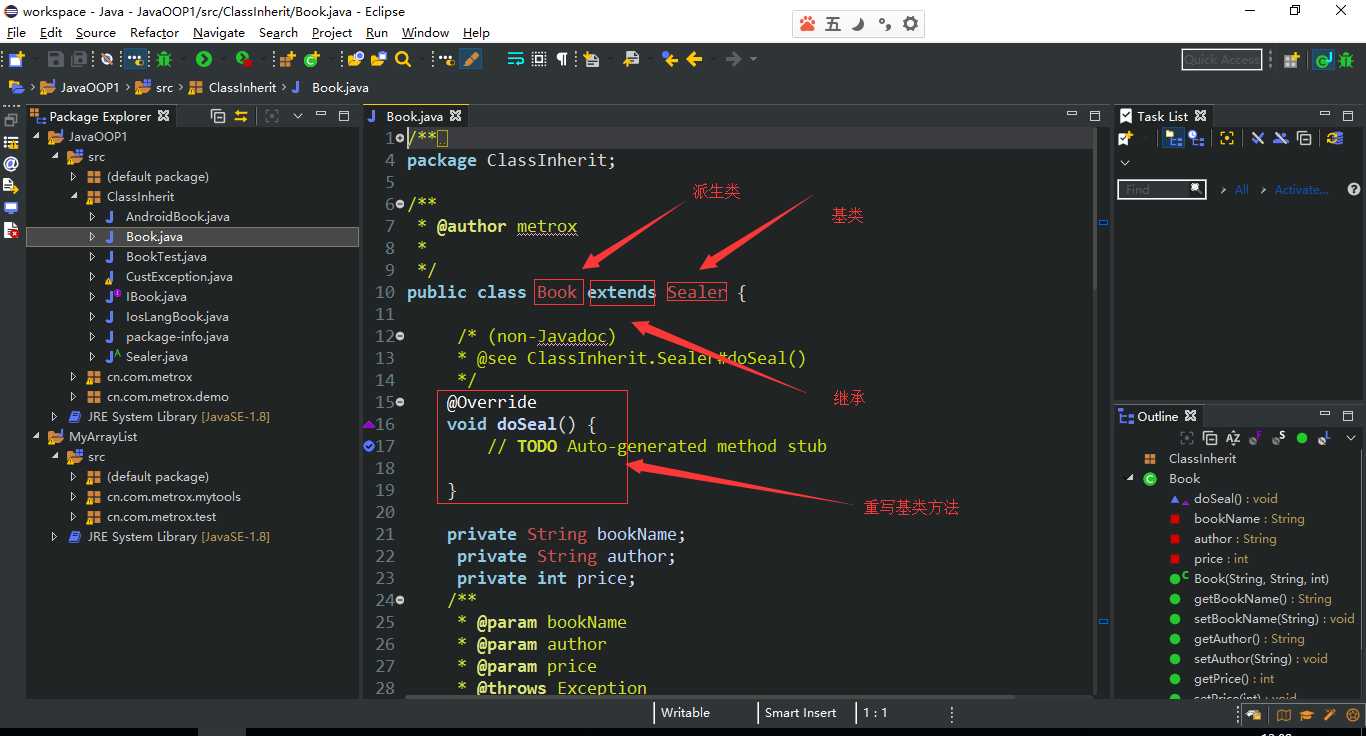Click the task marker beside line 17
Image resolution: width=1366 pixels, height=736 pixels.
click(369, 446)
